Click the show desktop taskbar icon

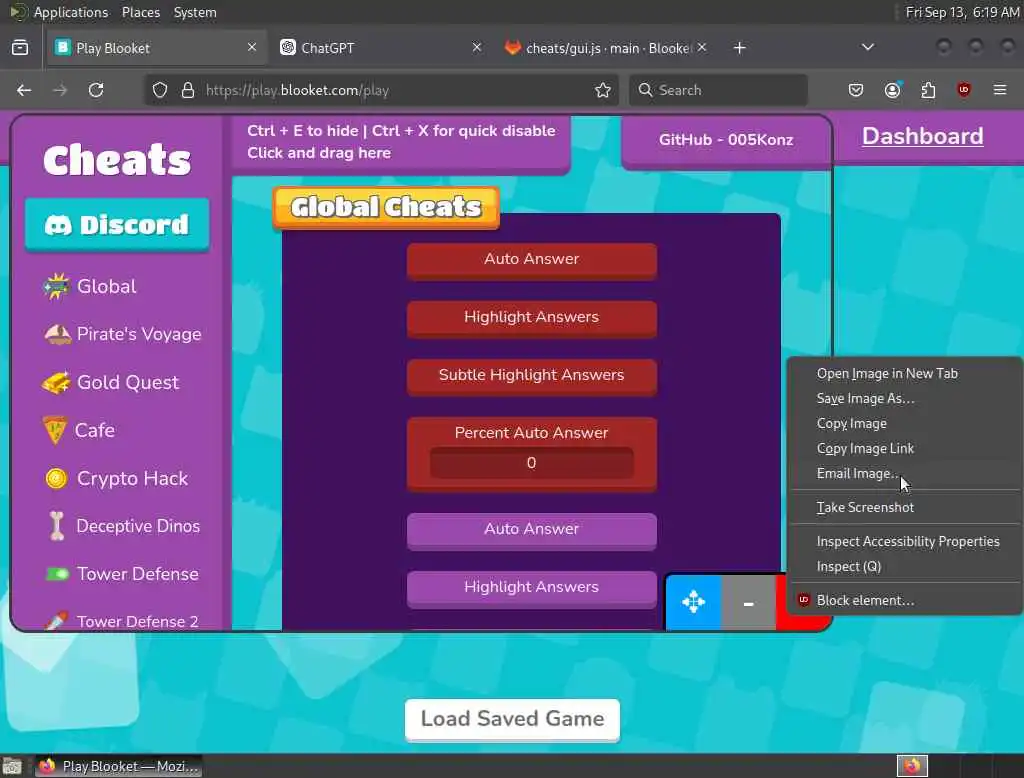point(12,766)
